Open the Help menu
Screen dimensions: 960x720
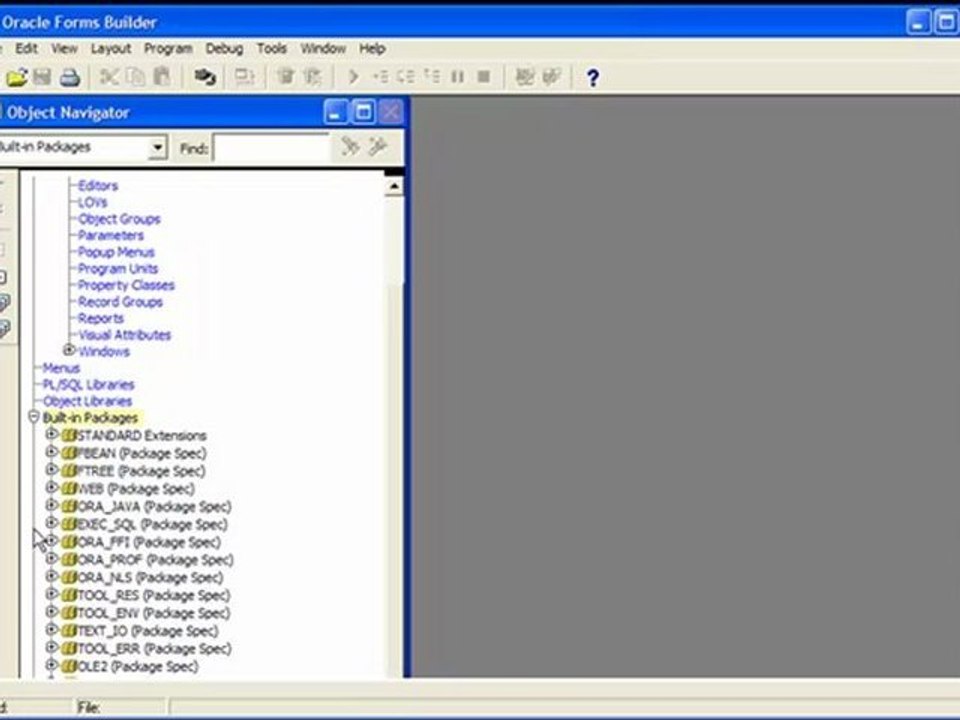point(372,48)
